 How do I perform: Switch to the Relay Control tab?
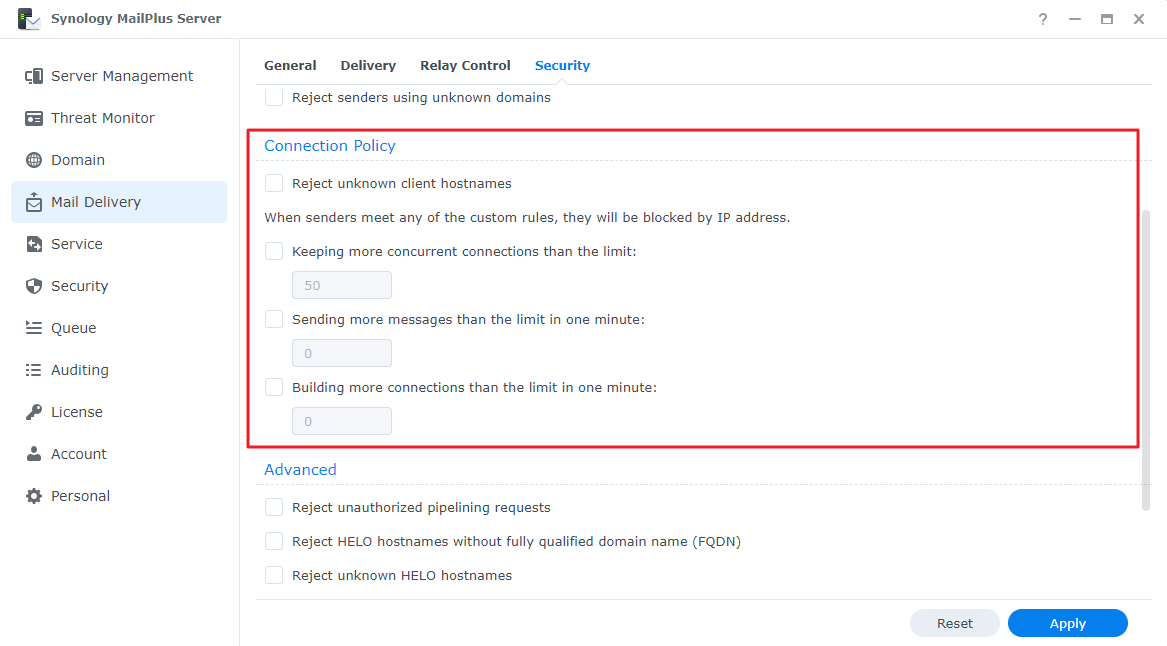point(465,65)
